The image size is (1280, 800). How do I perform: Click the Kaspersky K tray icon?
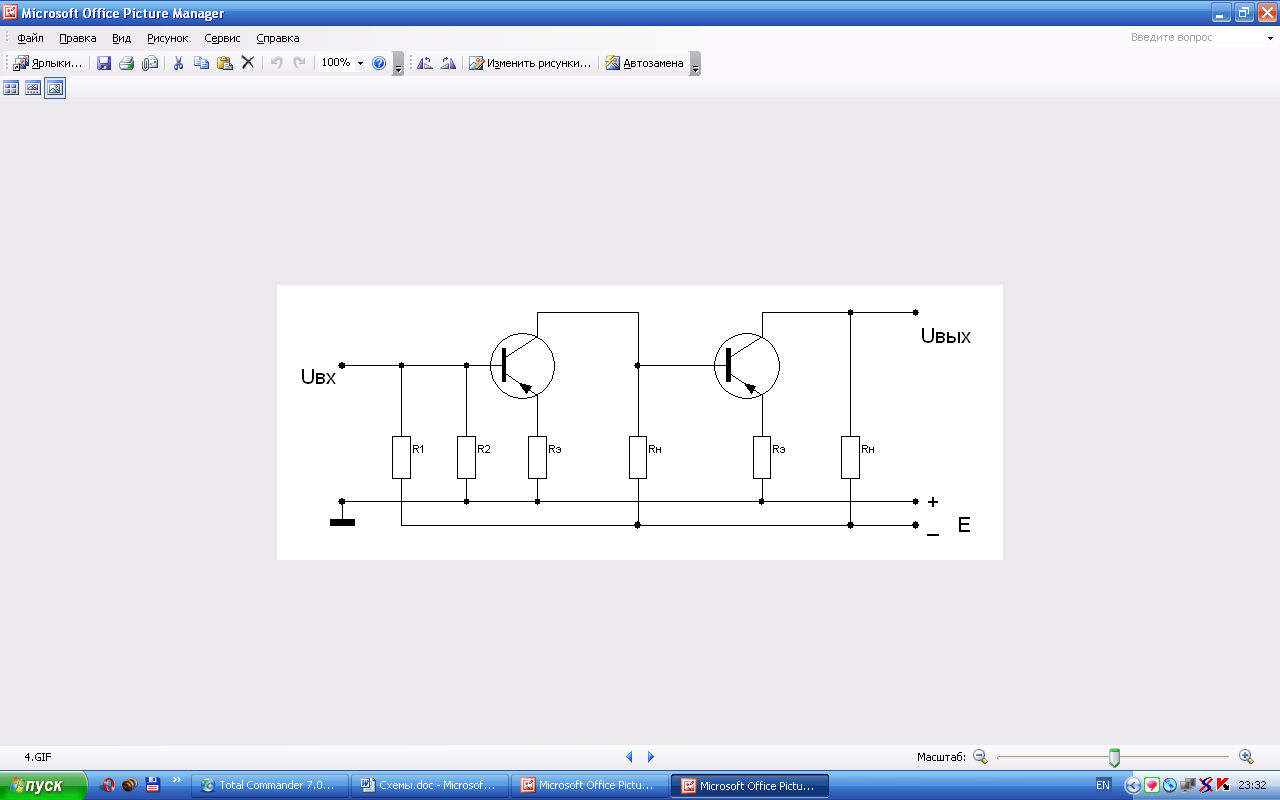(x=1223, y=785)
